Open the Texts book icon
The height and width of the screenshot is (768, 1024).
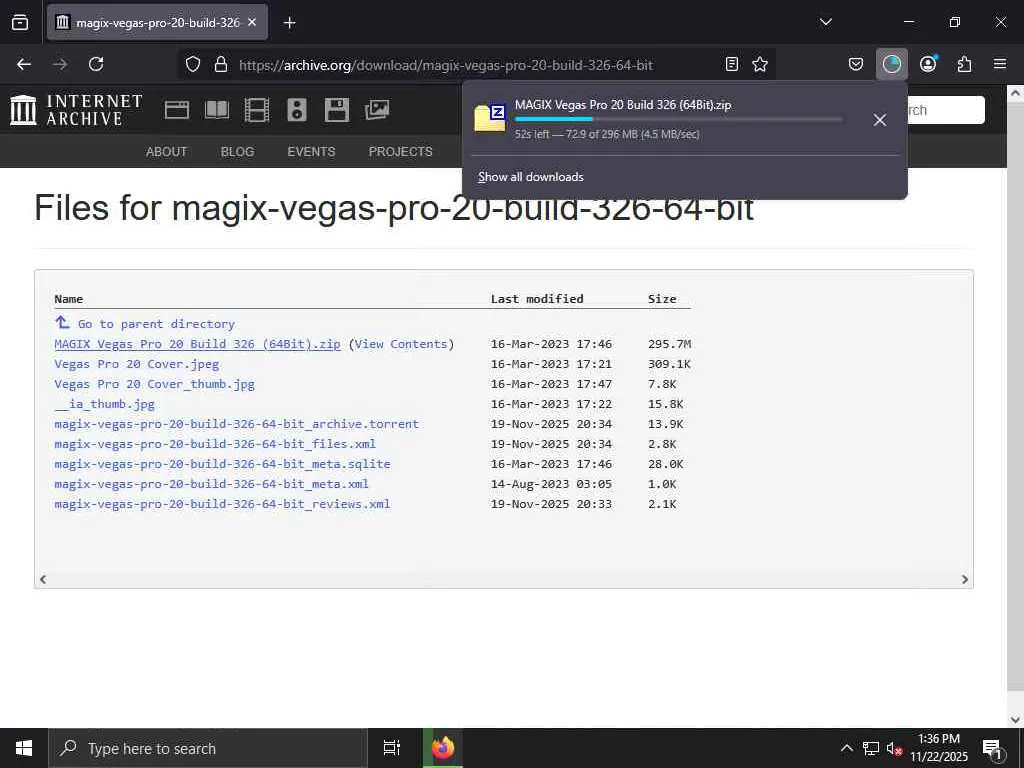[217, 110]
